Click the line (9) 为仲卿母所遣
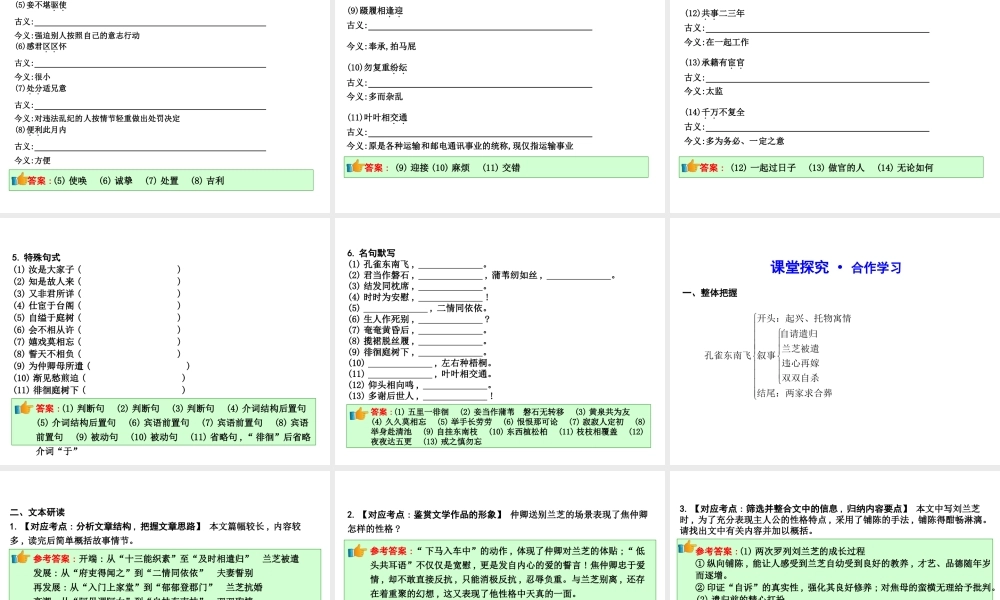Viewport: 1000px width, 600px height. [101, 366]
